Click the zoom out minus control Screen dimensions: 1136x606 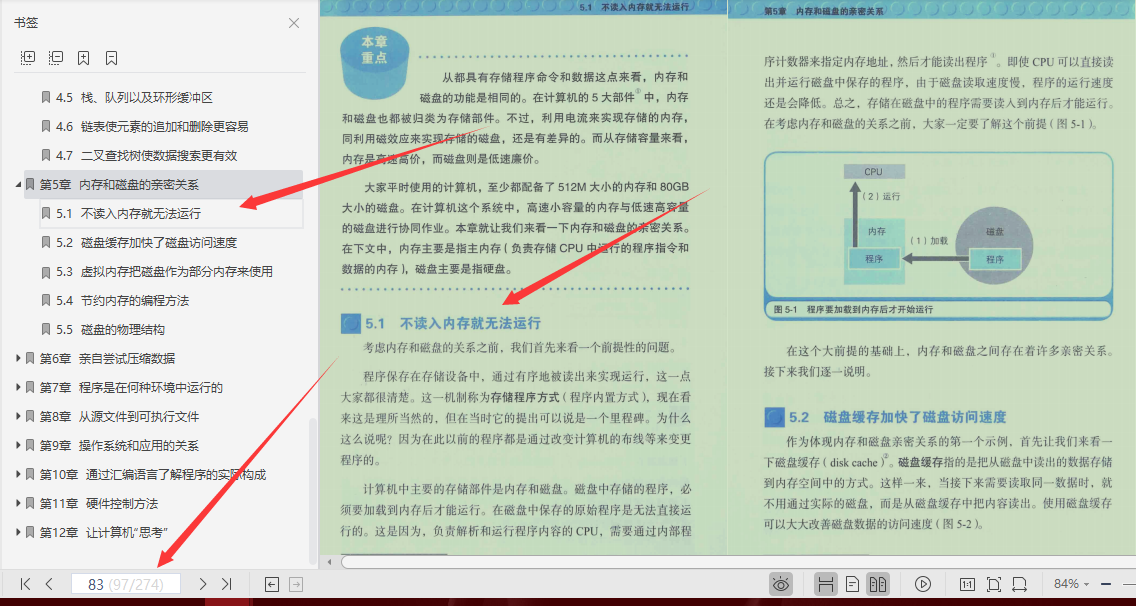pyautogui.click(x=1104, y=583)
